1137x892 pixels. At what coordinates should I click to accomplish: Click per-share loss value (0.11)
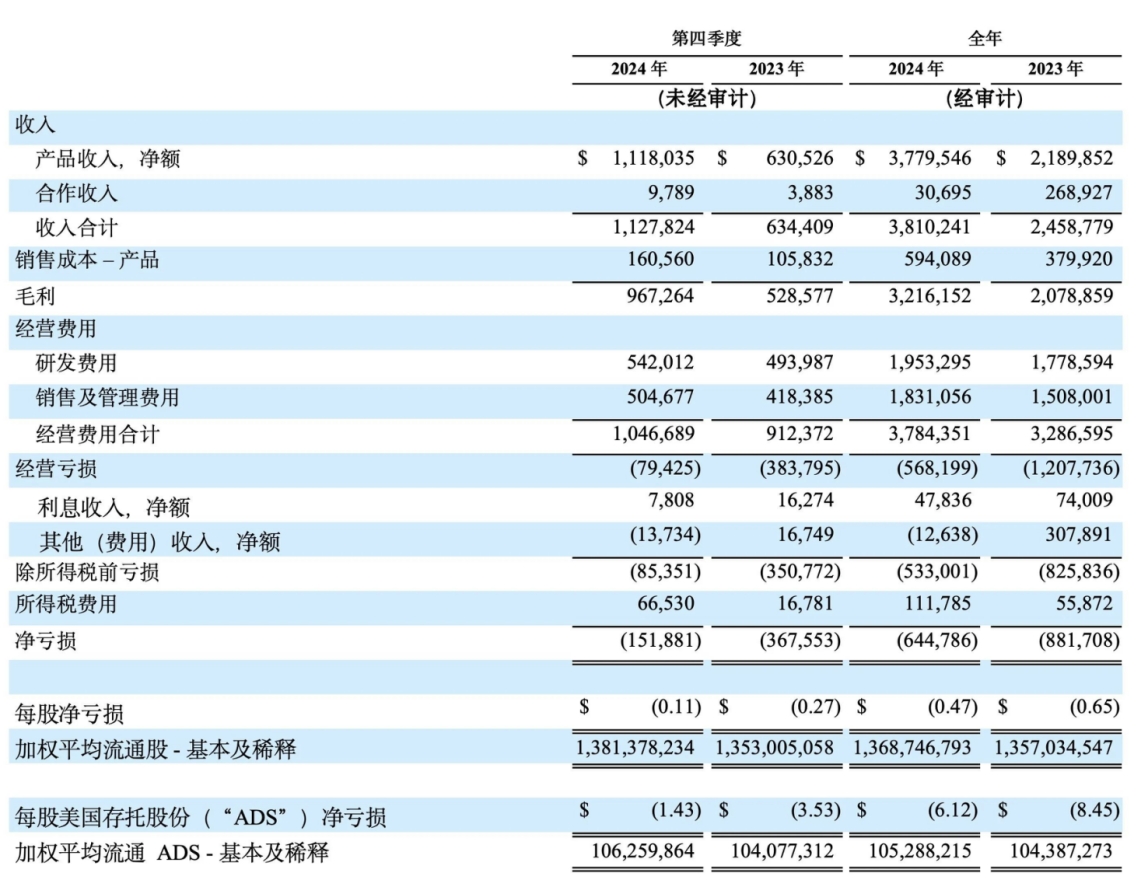tap(676, 706)
